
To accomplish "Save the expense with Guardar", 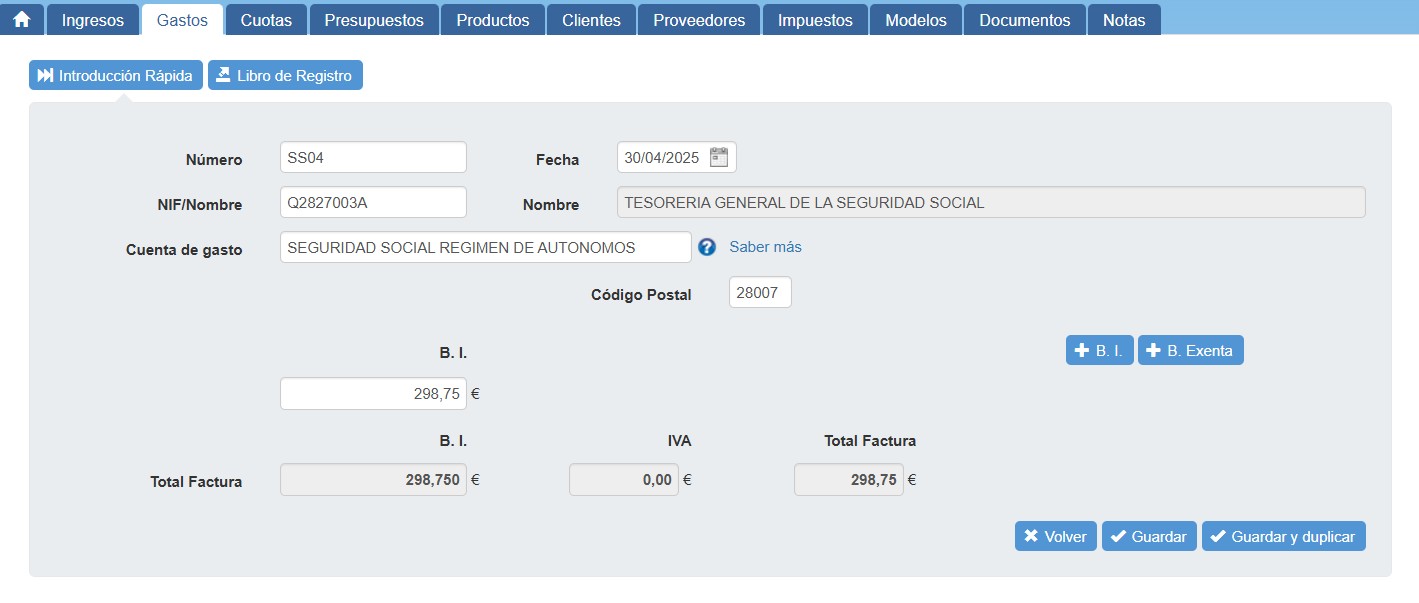I will (x=1149, y=536).
